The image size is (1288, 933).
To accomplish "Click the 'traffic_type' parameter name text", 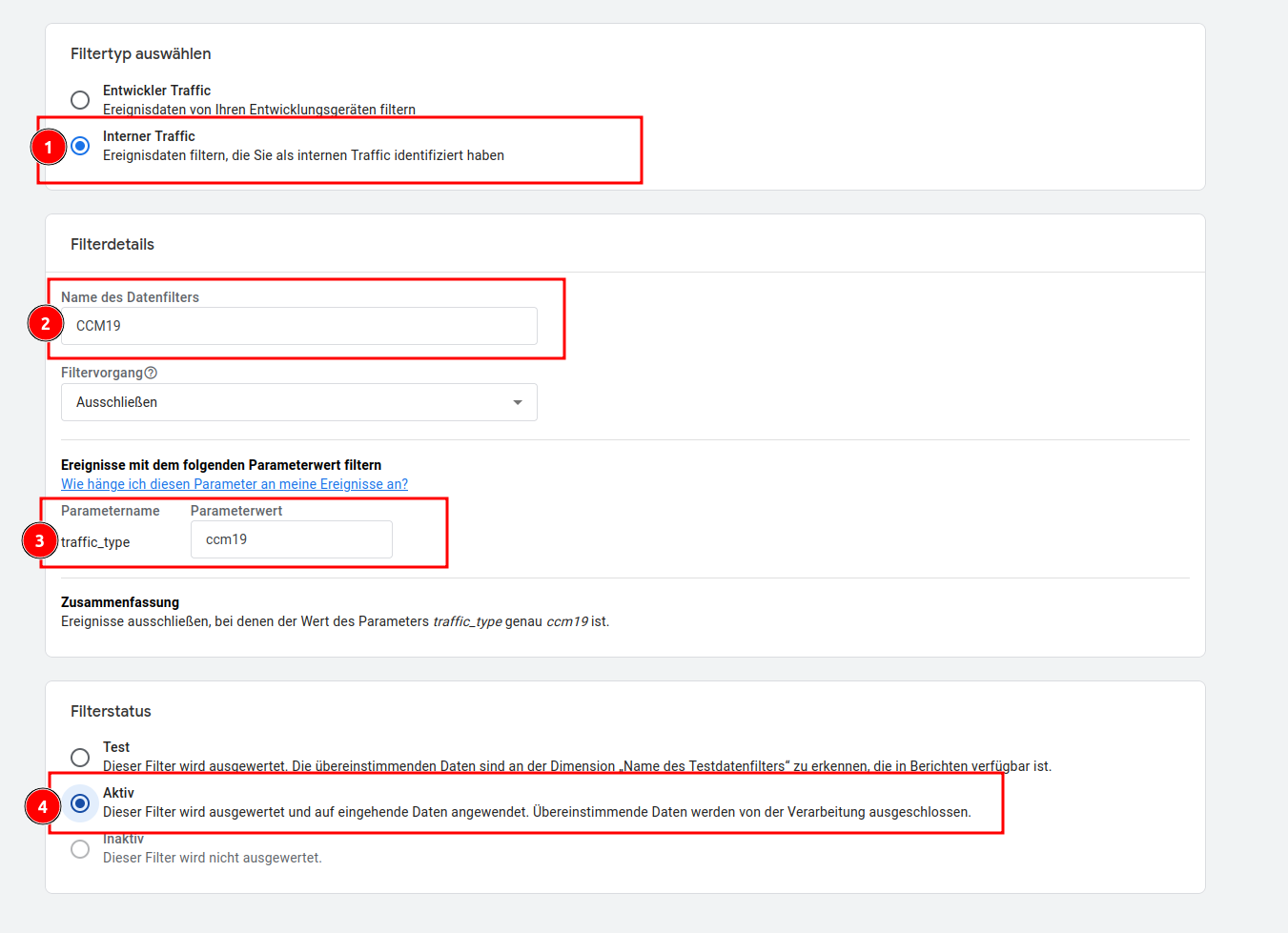I will point(95,542).
